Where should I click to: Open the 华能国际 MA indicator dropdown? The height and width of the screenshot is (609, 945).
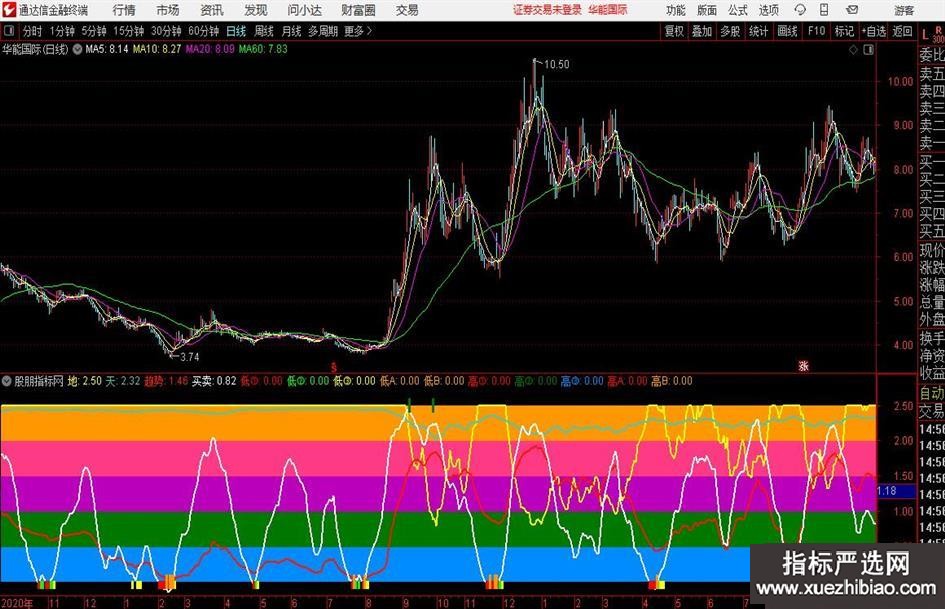click(78, 49)
